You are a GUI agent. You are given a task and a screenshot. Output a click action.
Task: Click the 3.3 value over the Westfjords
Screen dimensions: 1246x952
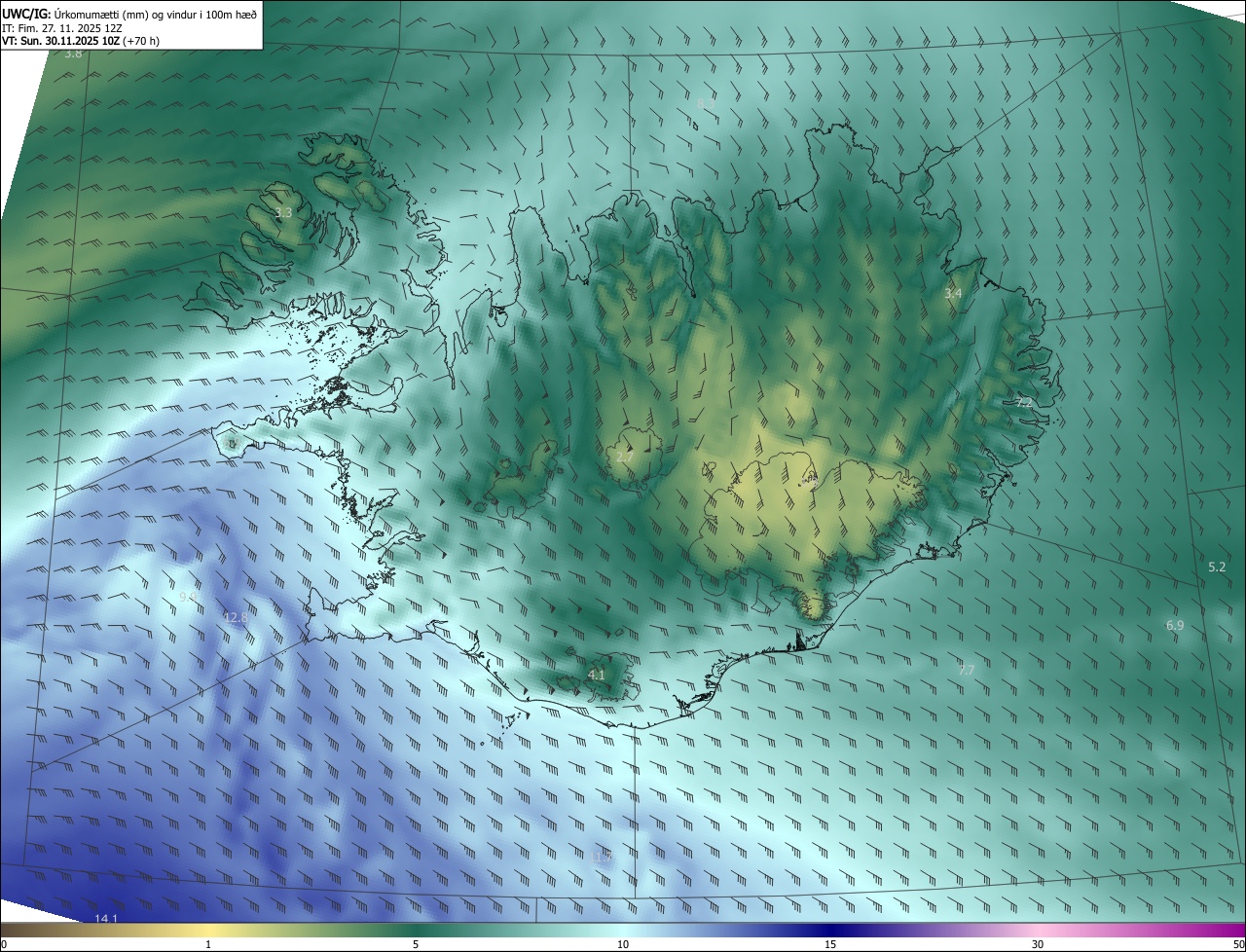click(283, 212)
